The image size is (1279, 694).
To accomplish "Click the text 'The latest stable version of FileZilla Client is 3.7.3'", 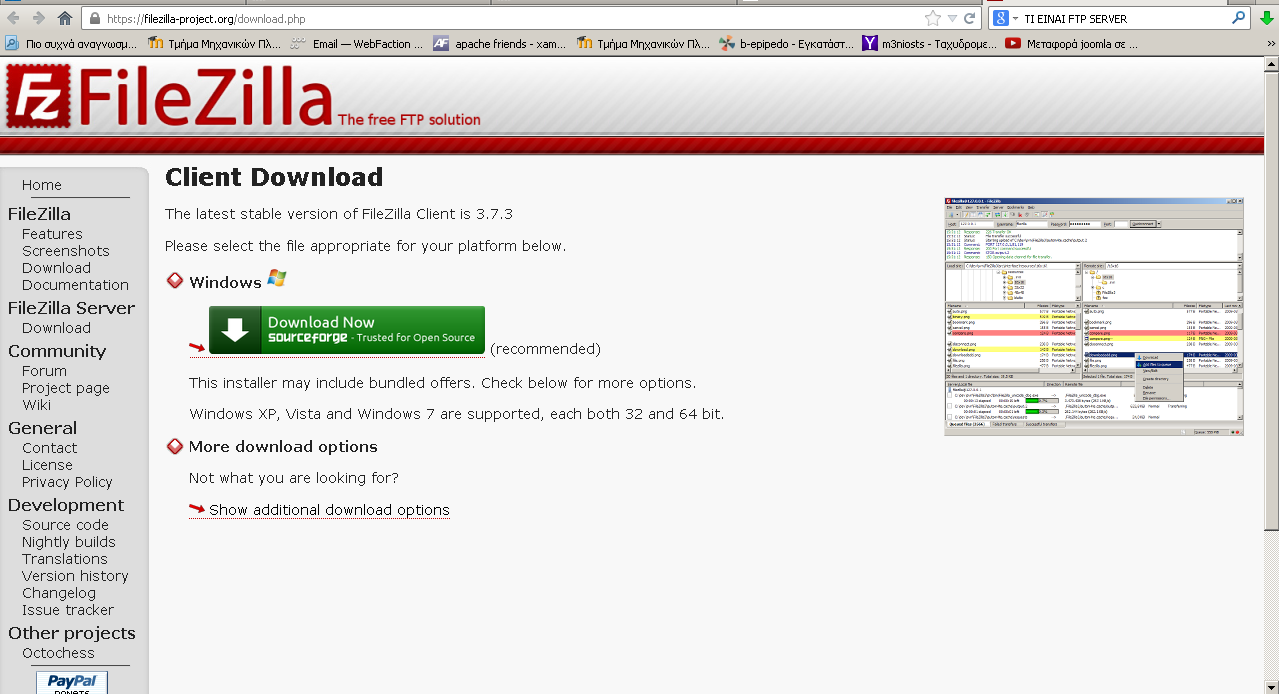I will (x=339, y=214).
